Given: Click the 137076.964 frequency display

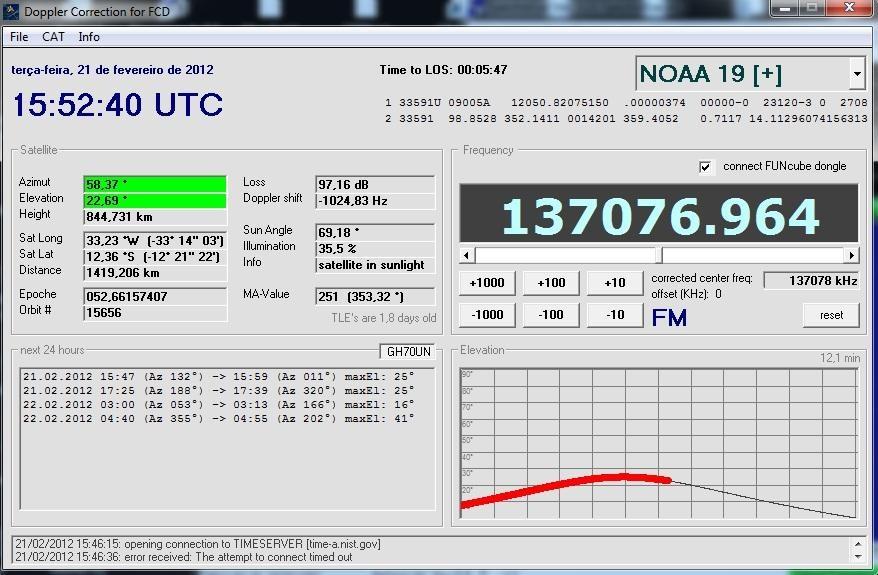Looking at the screenshot, I should [659, 214].
